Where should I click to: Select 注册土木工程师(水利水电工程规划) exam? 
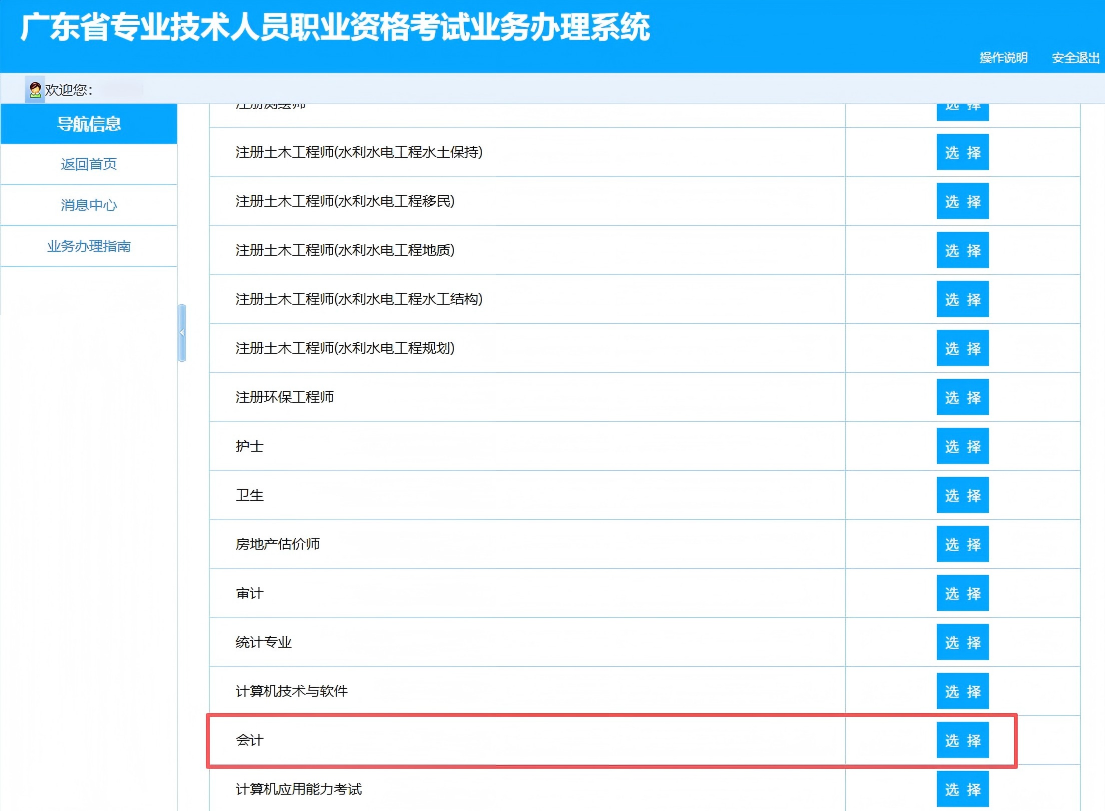pyautogui.click(x=962, y=348)
